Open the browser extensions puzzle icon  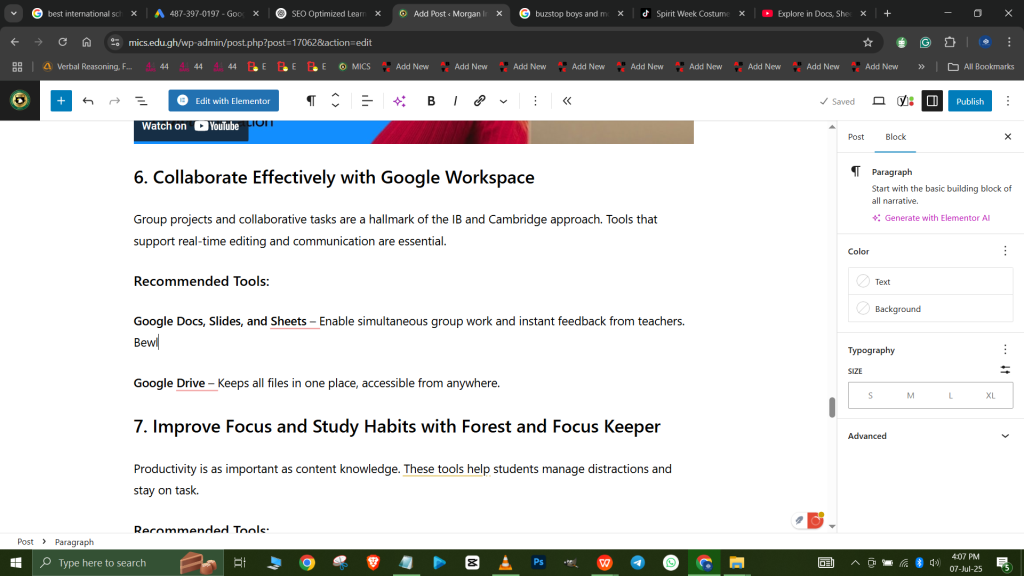(x=950, y=42)
